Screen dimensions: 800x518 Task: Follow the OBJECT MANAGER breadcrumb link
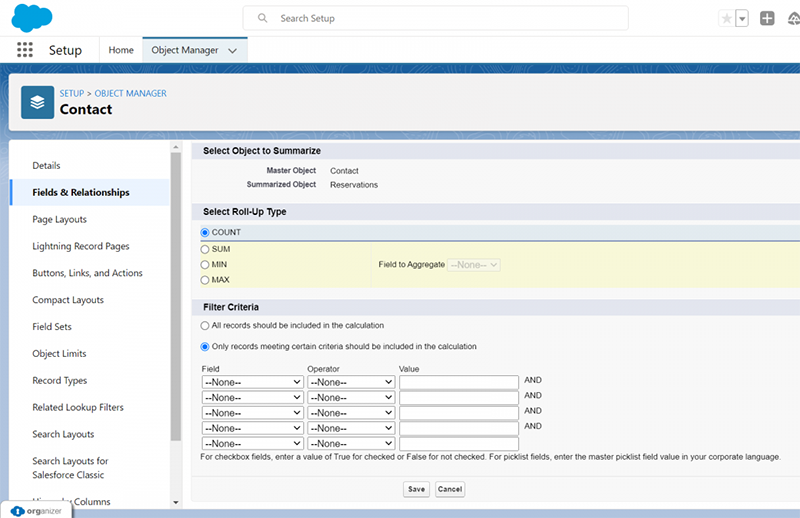point(131,93)
